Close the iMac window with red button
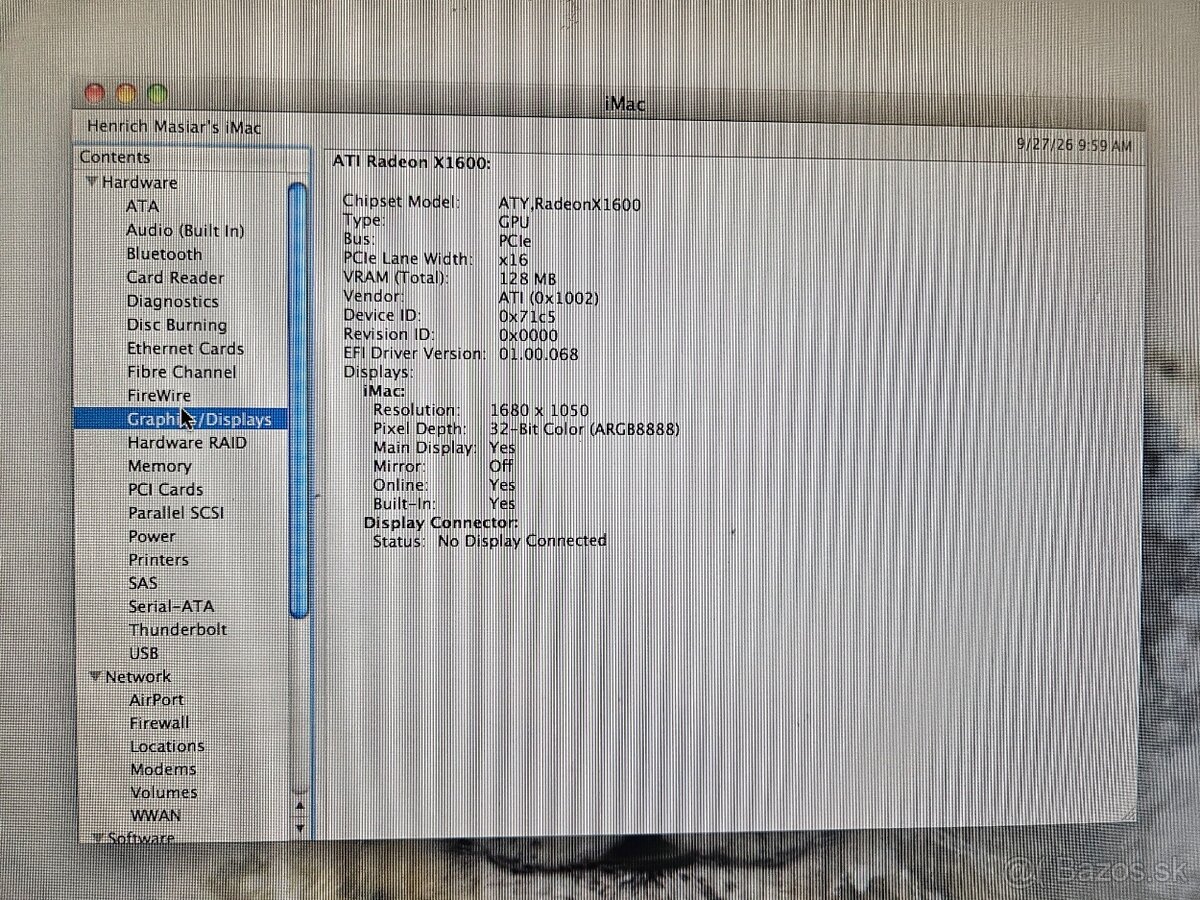This screenshot has width=1200, height=900. [94, 94]
